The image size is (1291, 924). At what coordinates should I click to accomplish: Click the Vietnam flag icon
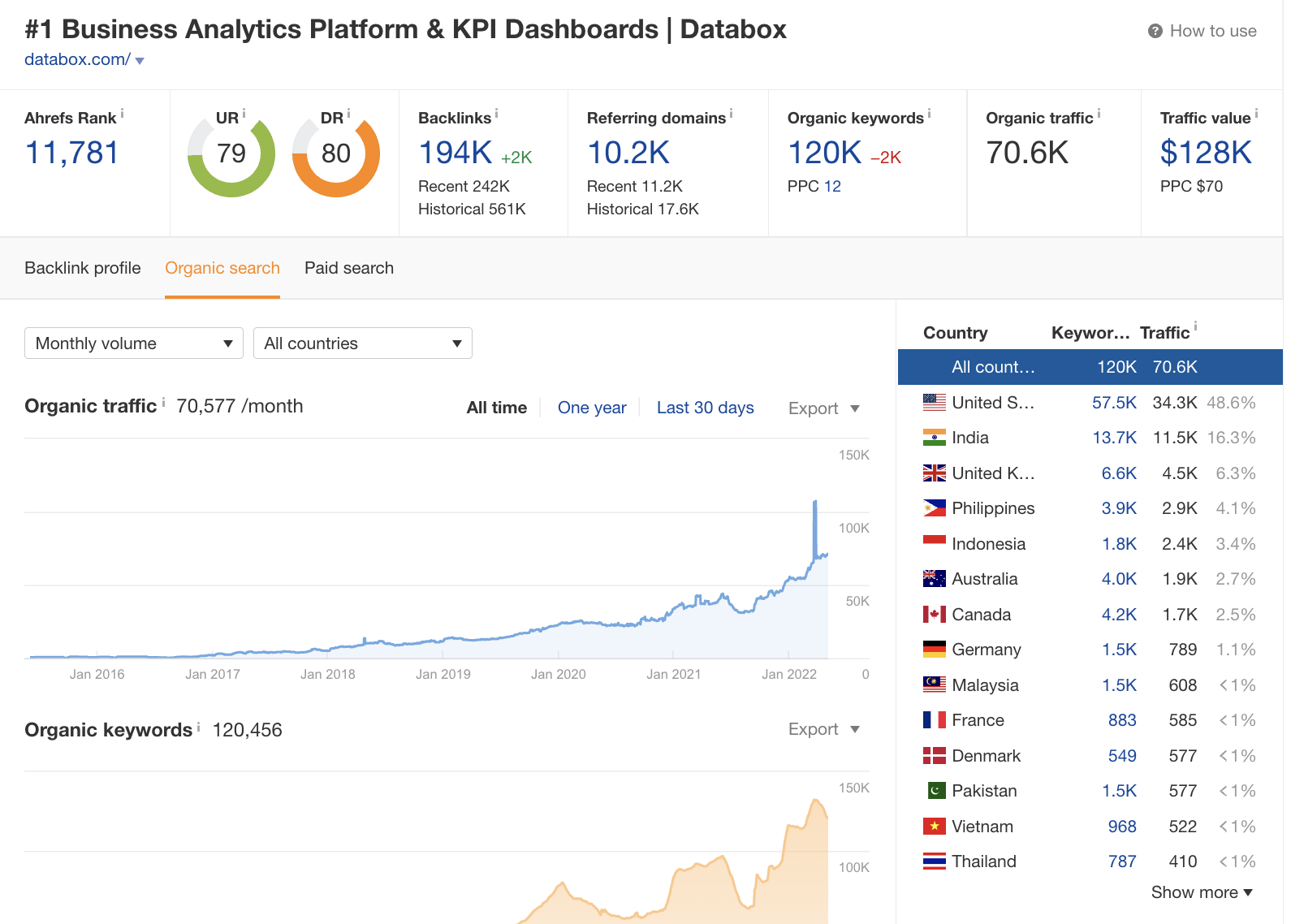point(935,826)
